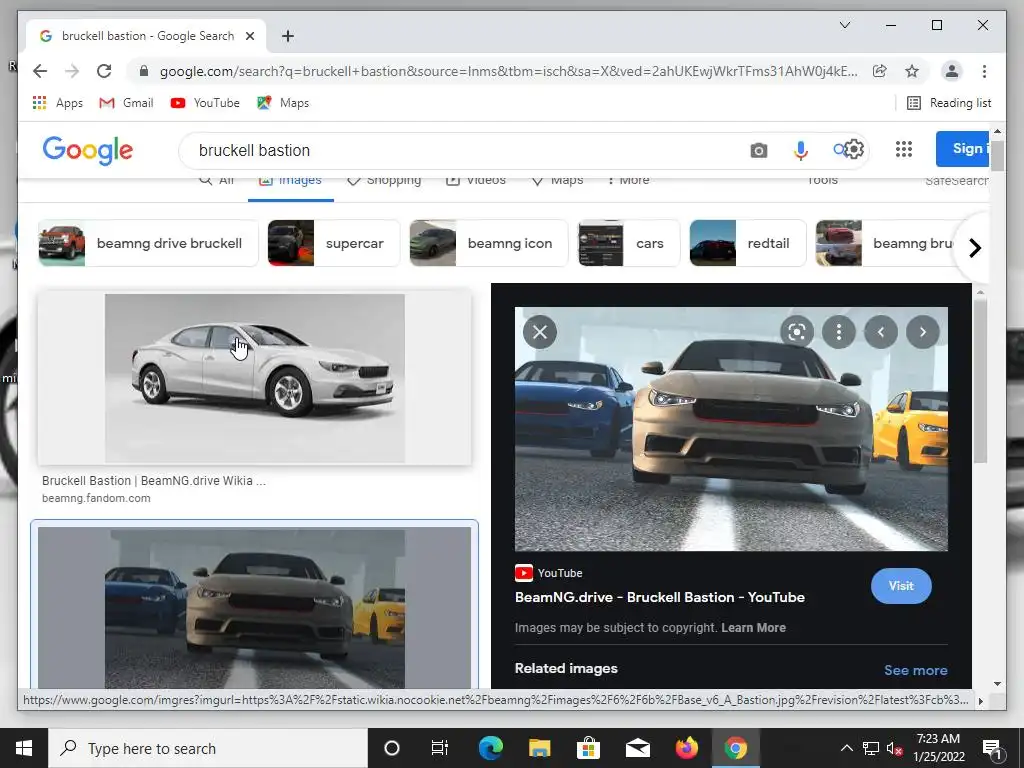
Task: Reload the page with refresh icon
Action: 104,71
